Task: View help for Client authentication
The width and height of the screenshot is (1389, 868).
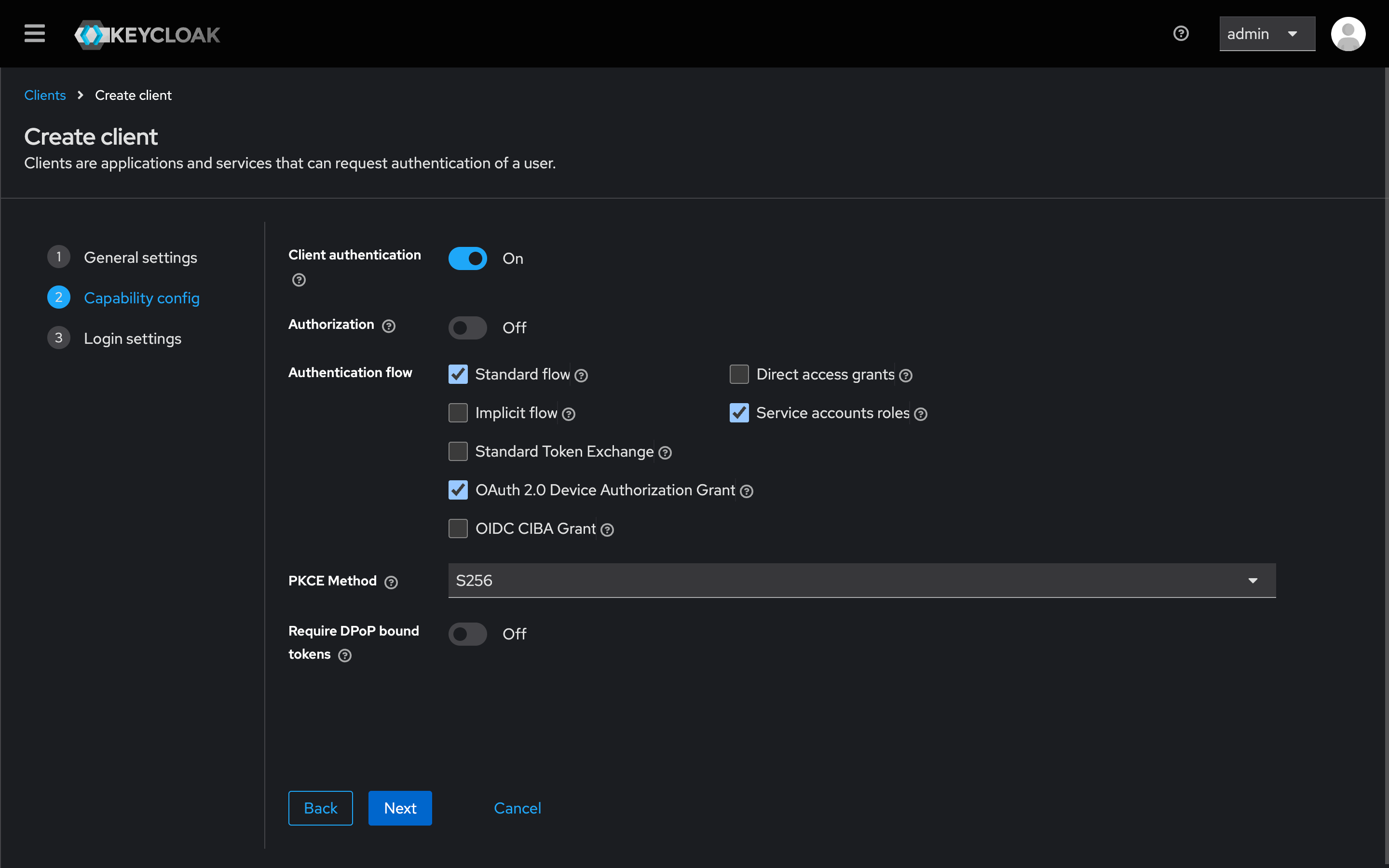Action: tap(298, 280)
